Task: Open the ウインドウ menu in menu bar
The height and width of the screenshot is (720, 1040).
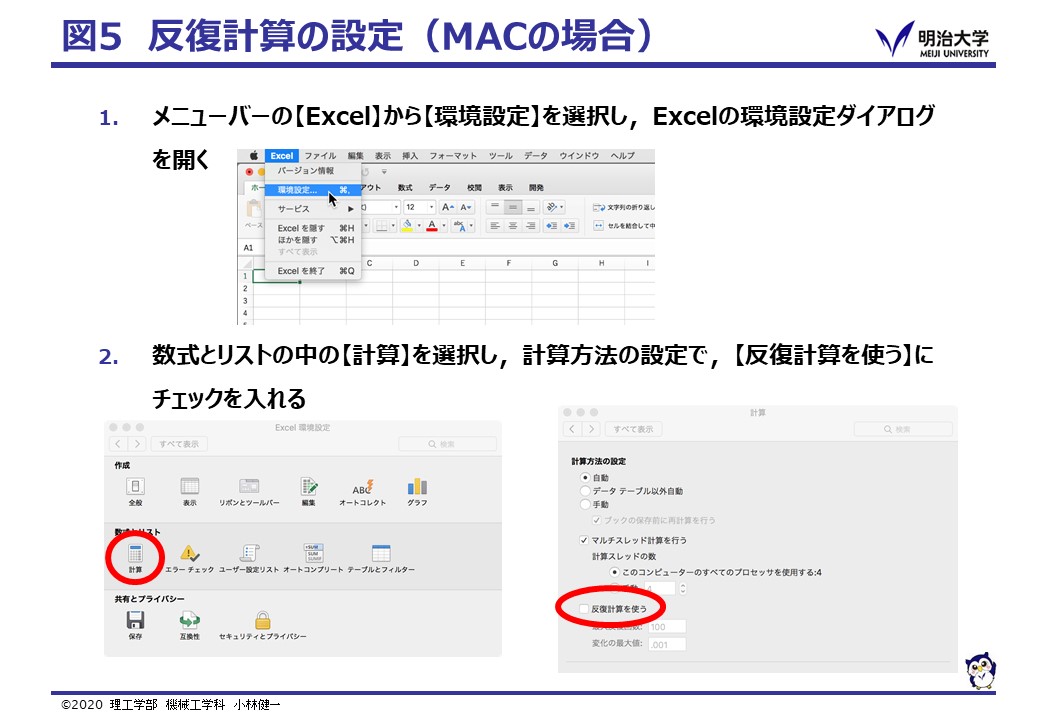Action: click(579, 156)
